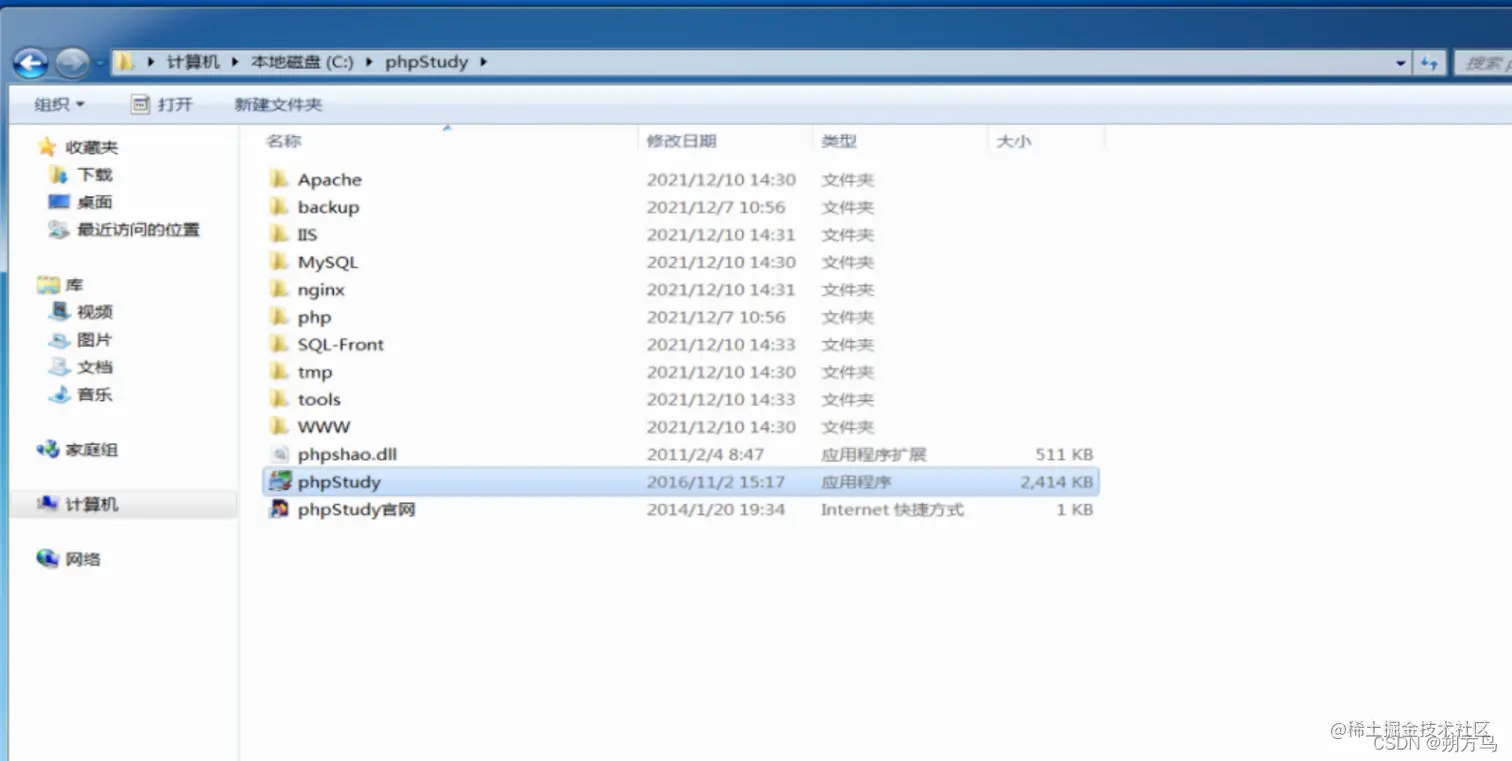Open 视频 library in the navigation pane
This screenshot has height=761, width=1512.
[x=95, y=312]
